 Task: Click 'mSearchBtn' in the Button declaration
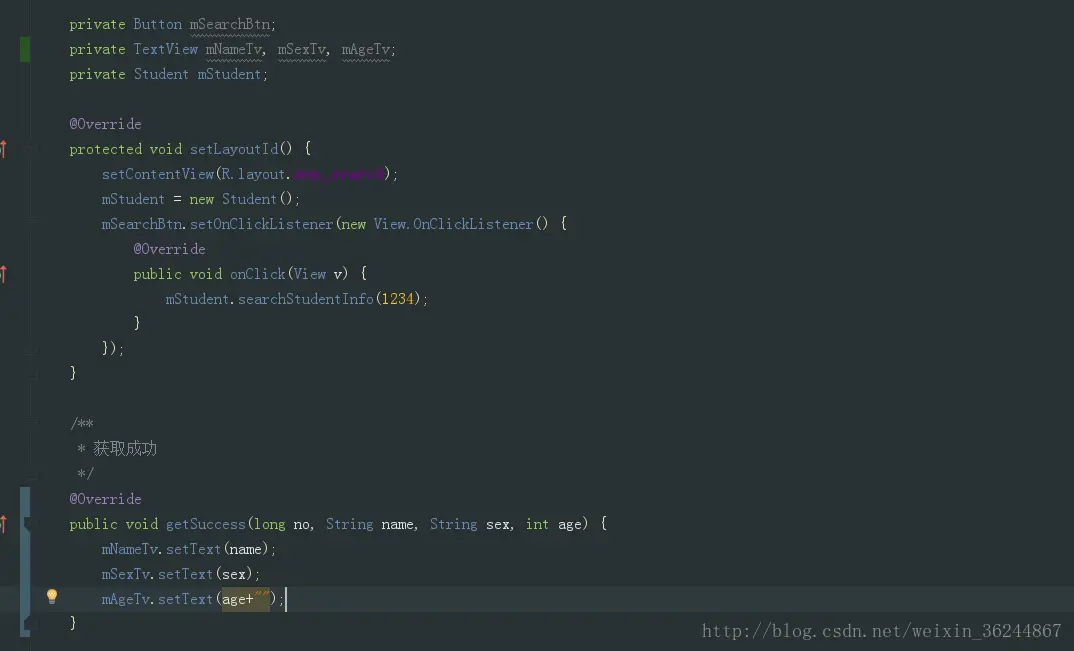tap(230, 24)
